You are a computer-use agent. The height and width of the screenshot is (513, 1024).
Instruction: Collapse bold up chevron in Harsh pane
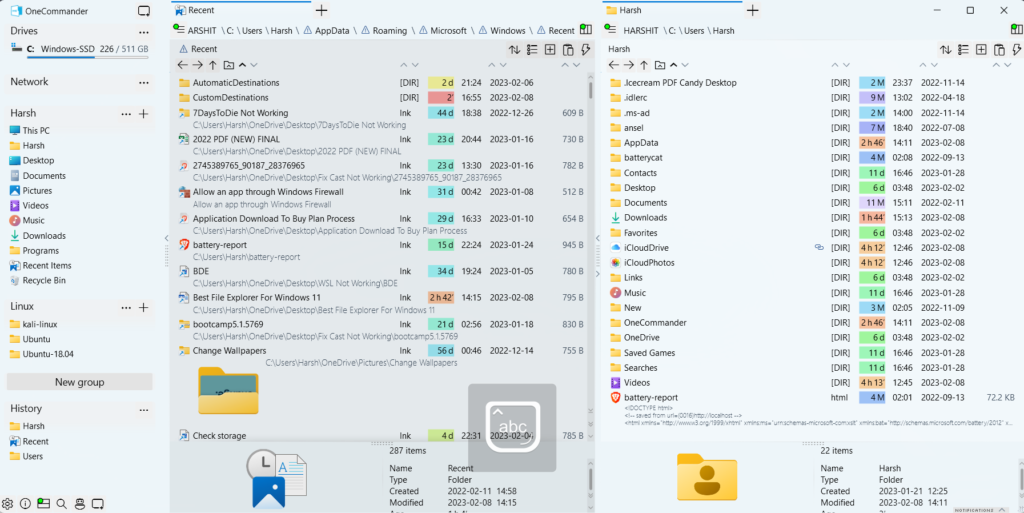pyautogui.click(x=673, y=65)
